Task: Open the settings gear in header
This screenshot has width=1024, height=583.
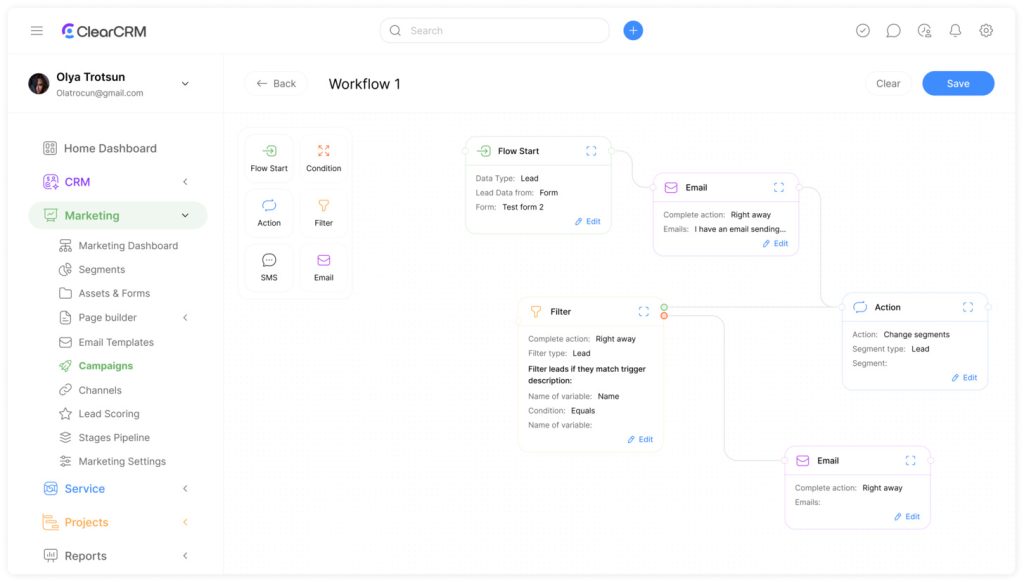Action: 986,31
